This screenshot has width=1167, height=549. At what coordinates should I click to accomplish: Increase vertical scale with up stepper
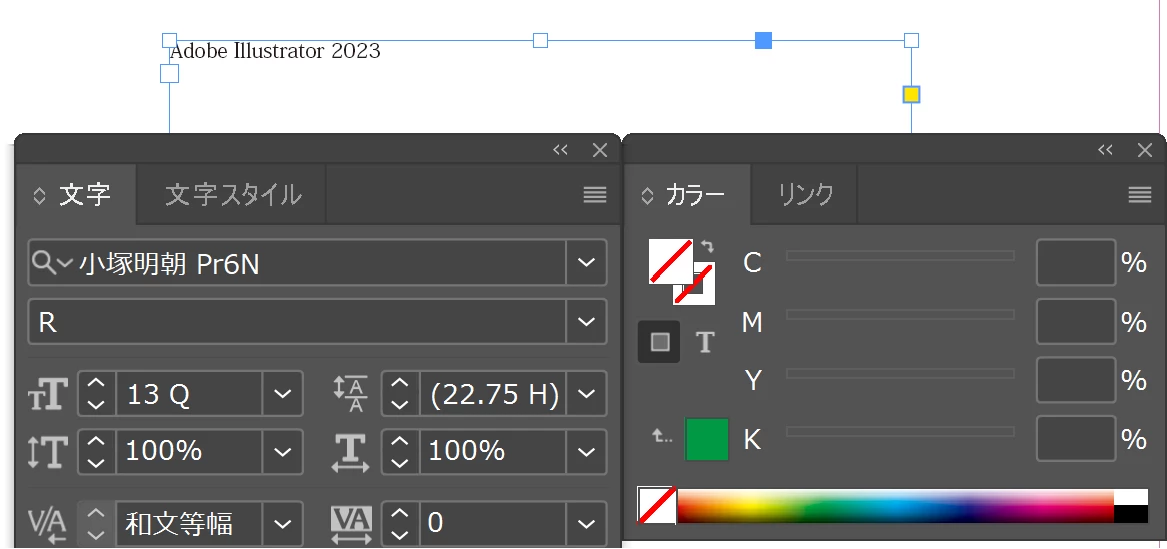(97, 442)
